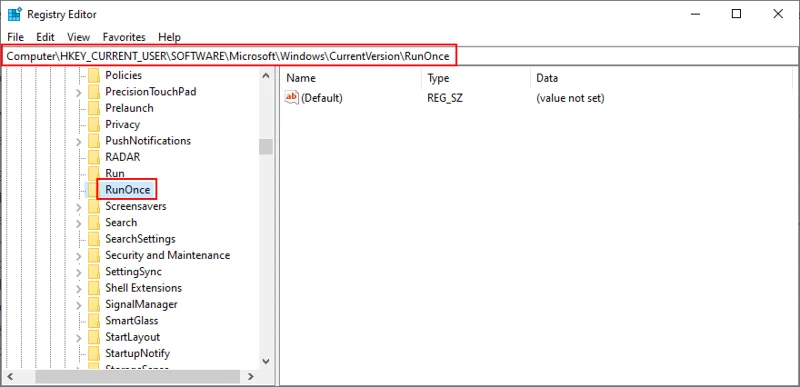Click the (Default) string value icon
This screenshot has height=387, width=800.
click(291, 97)
